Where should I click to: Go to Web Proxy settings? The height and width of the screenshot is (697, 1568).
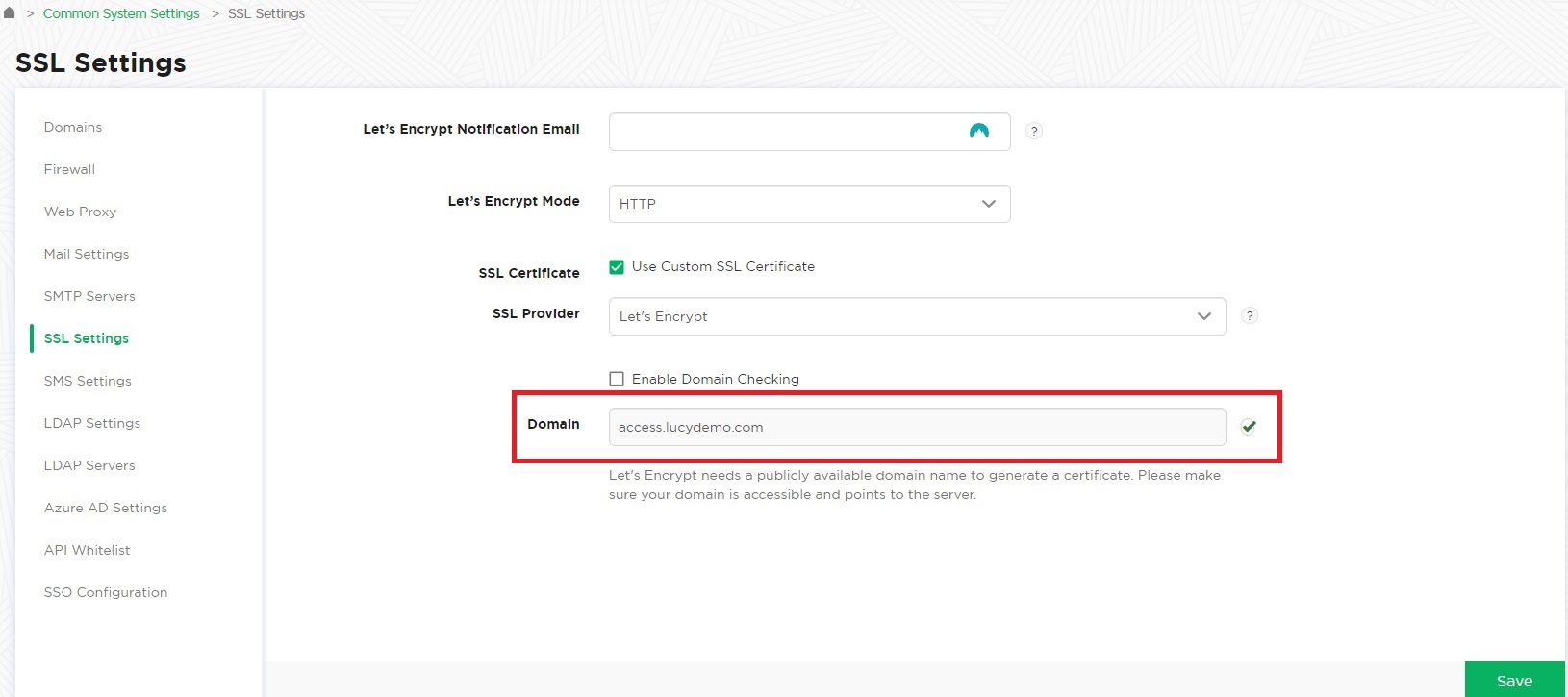tap(80, 212)
